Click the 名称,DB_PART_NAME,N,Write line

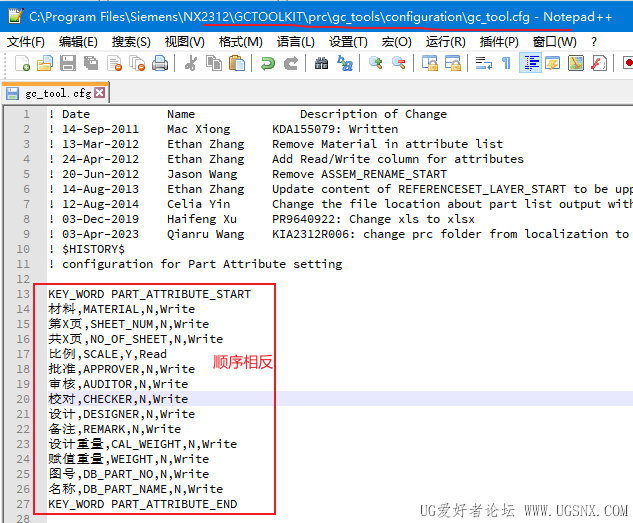click(136, 489)
